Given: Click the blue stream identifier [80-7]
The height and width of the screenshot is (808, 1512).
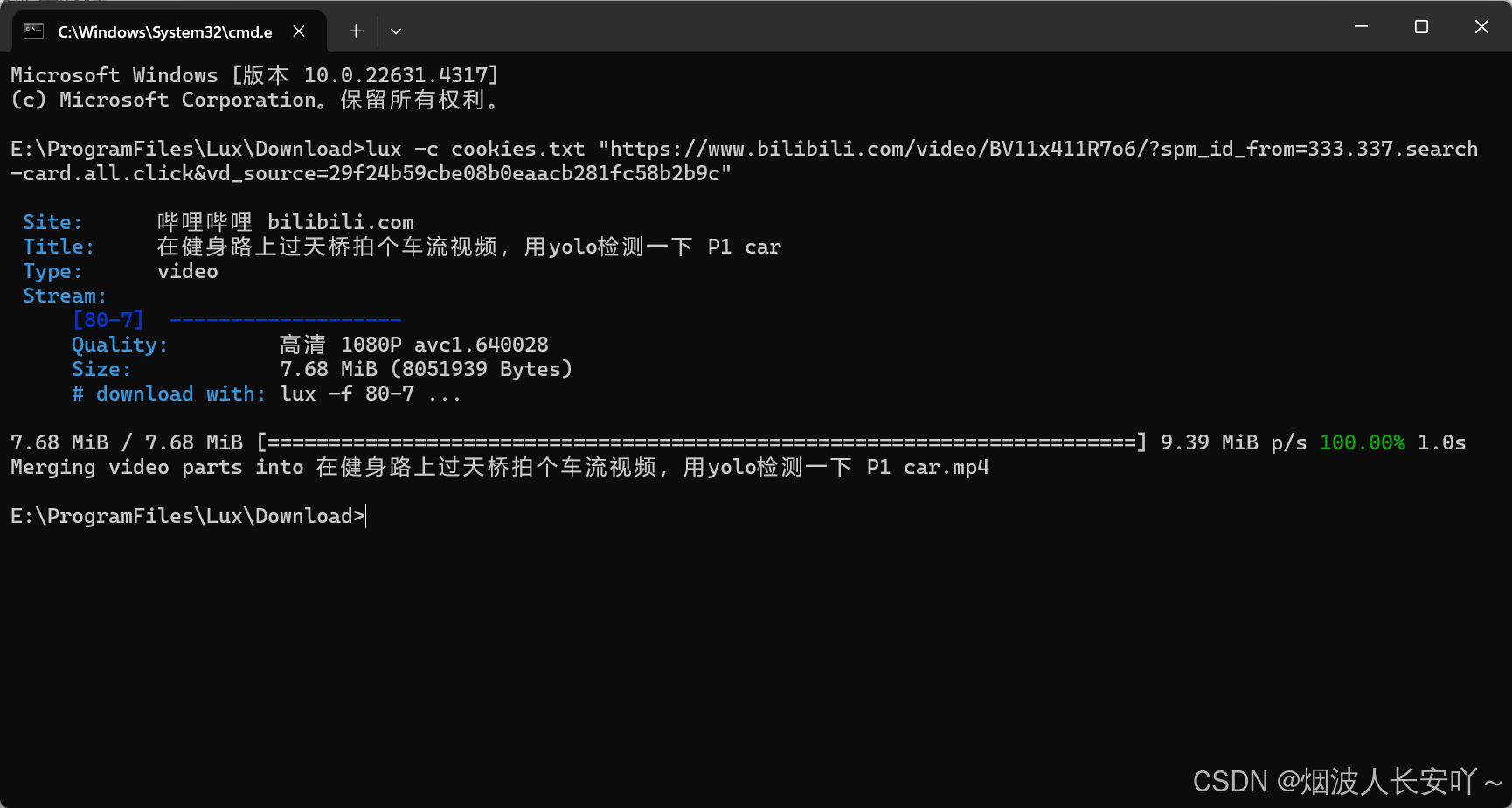Looking at the screenshot, I should tap(108, 319).
